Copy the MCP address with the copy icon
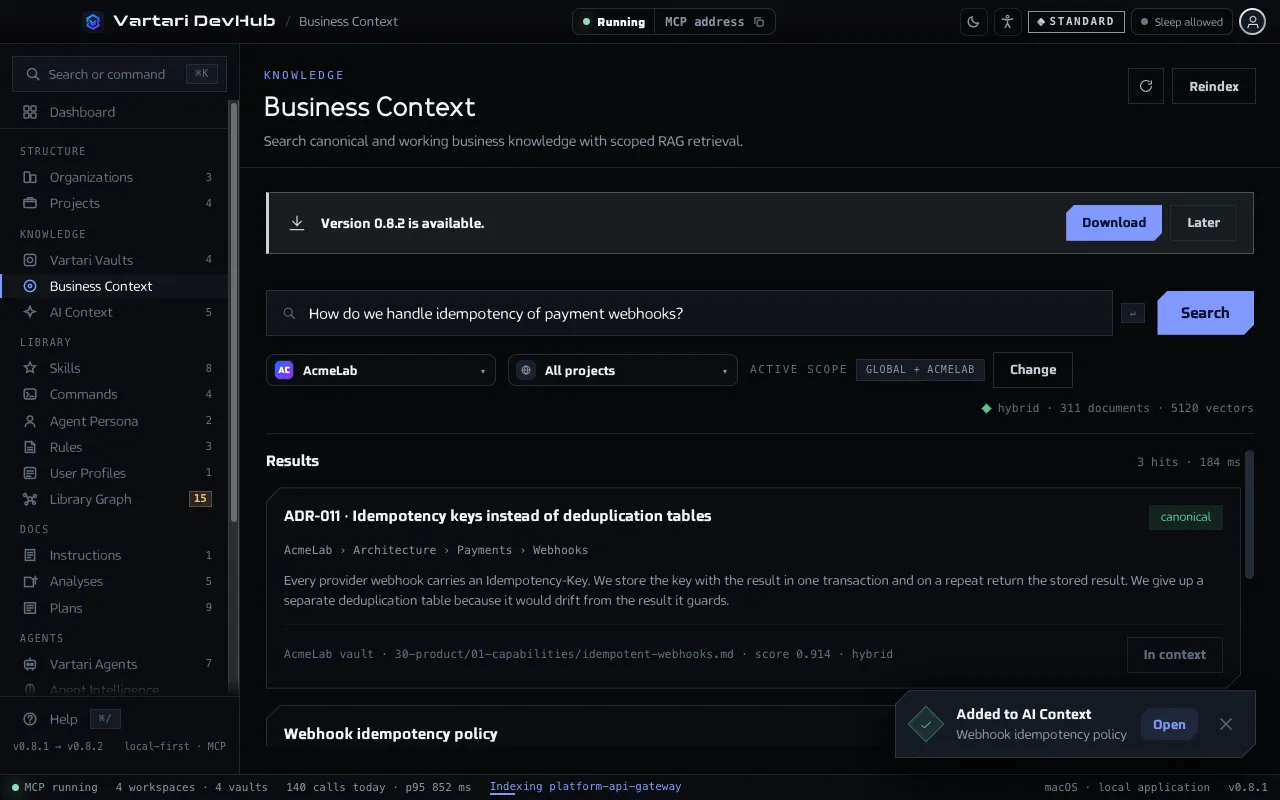Image resolution: width=1280 pixels, height=800 pixels. [x=759, y=22]
